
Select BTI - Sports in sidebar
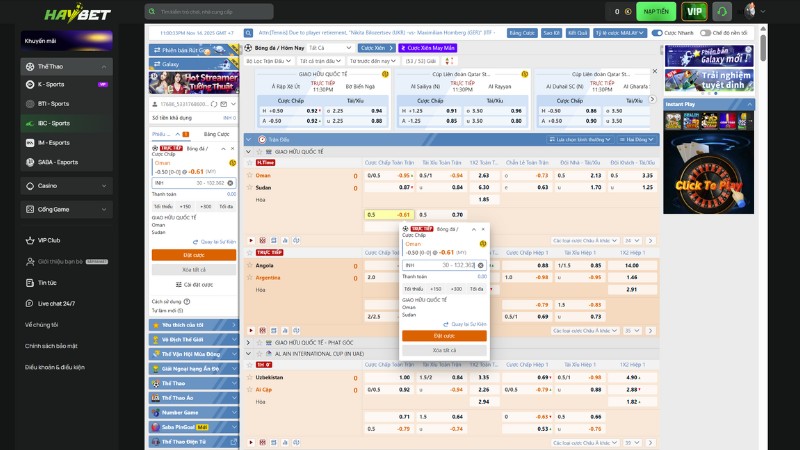67,104
